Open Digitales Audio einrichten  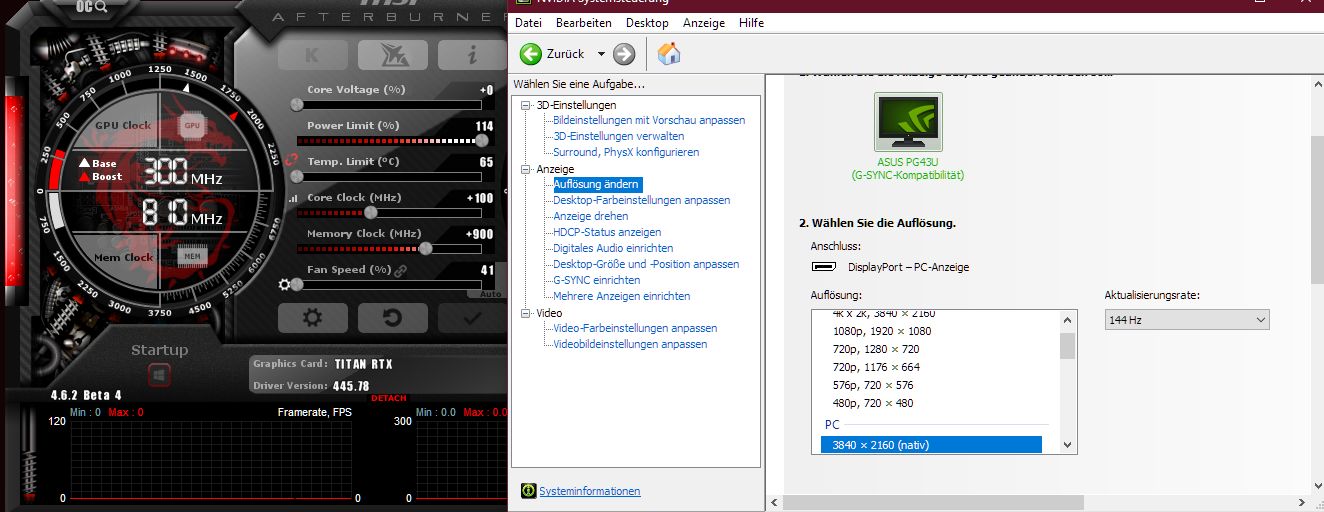613,248
